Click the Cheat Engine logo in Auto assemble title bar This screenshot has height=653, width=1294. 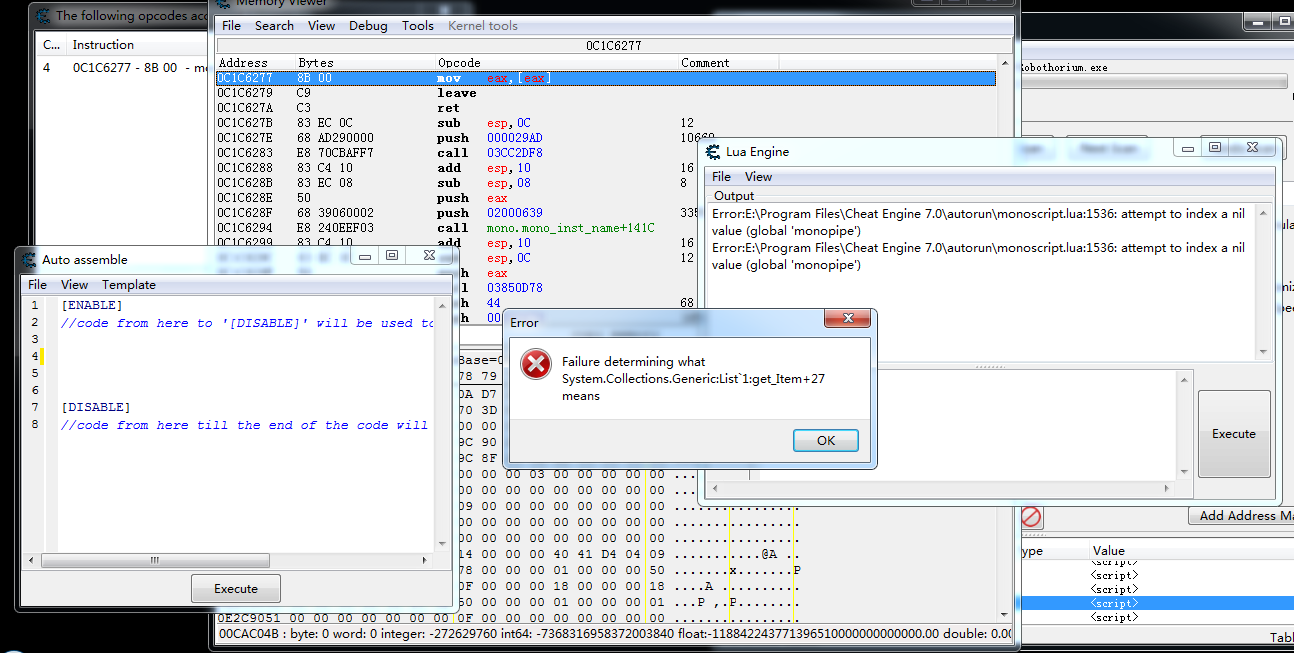pos(29,259)
